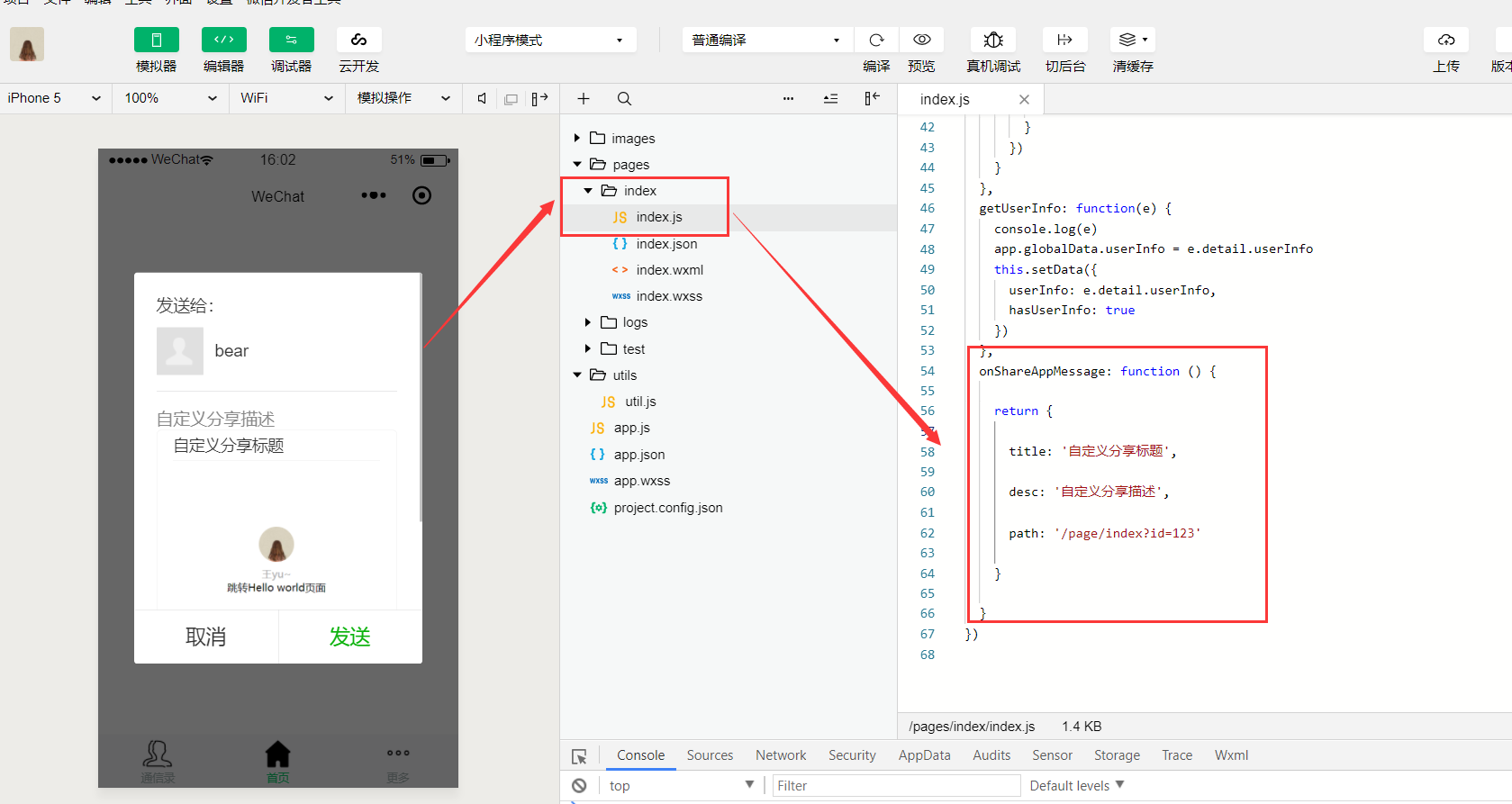Open the mini program mode dropdown

pos(550,40)
